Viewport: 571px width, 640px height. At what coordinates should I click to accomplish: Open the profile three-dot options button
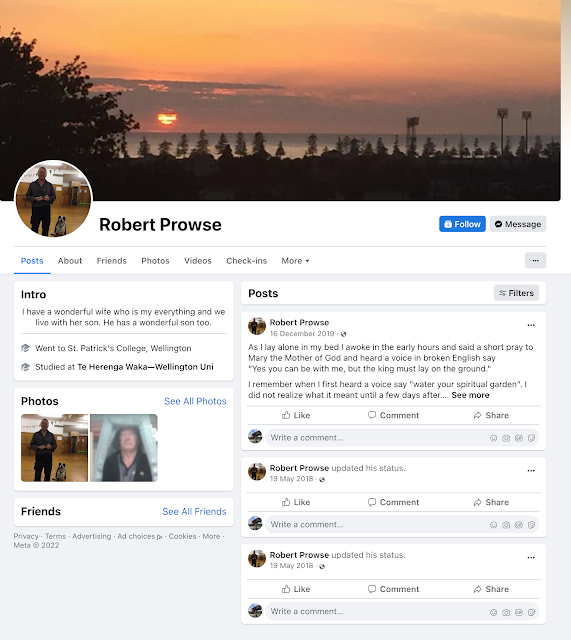click(x=535, y=260)
